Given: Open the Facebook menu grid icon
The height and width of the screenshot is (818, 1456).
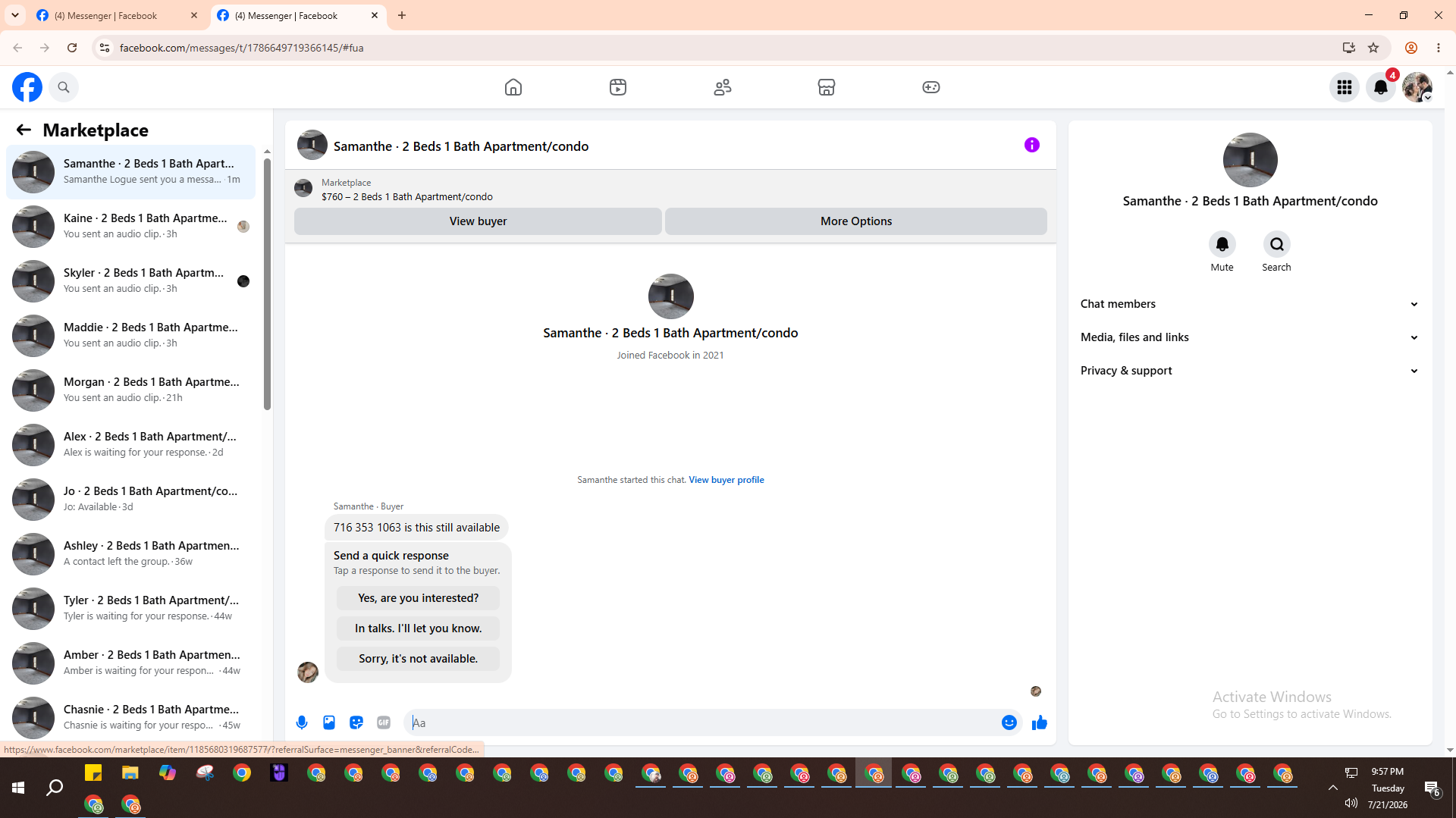Looking at the screenshot, I should [x=1345, y=87].
